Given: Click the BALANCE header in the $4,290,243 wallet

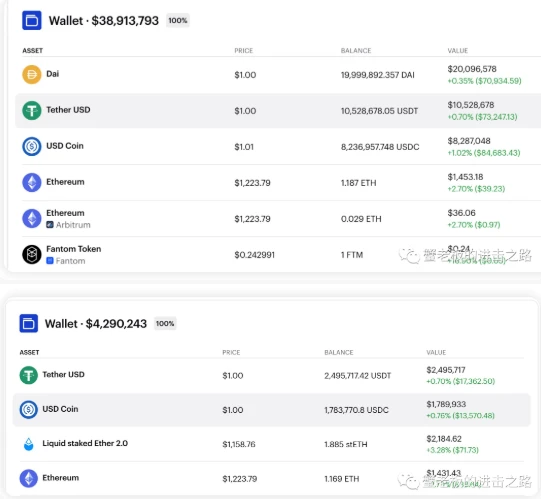Looking at the screenshot, I should [339, 352].
